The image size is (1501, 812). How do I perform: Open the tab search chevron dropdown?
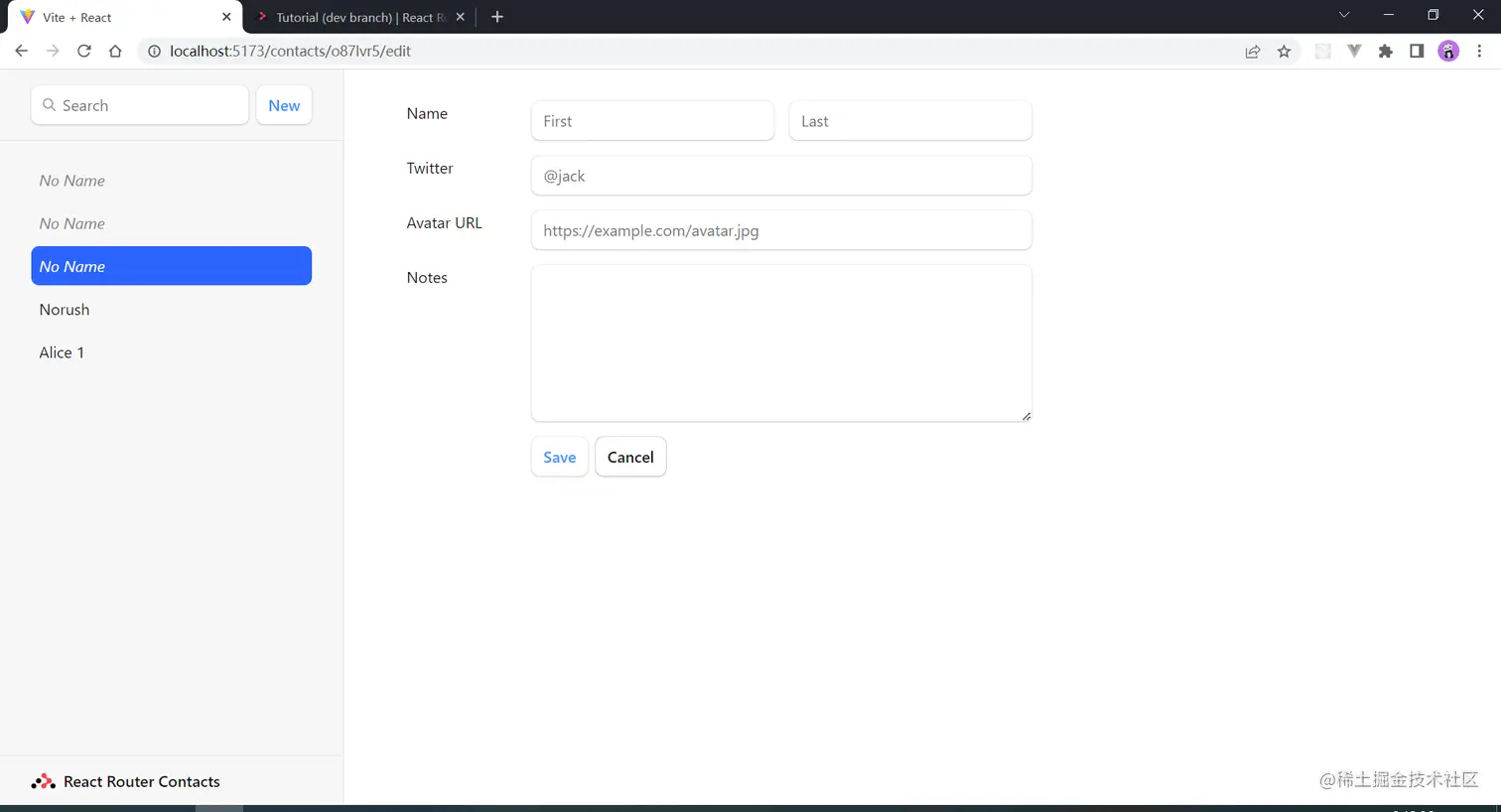[1343, 15]
